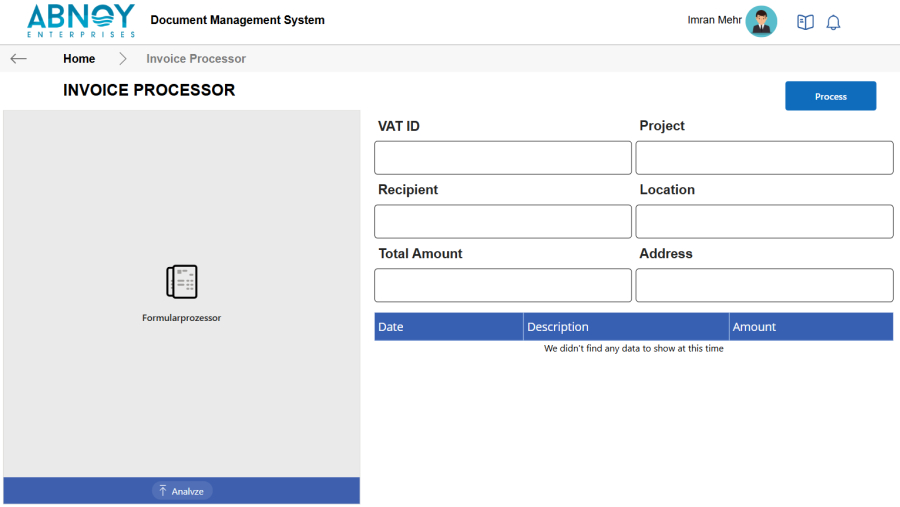Open the book guide icon
This screenshot has height=507, width=900.
(x=805, y=22)
